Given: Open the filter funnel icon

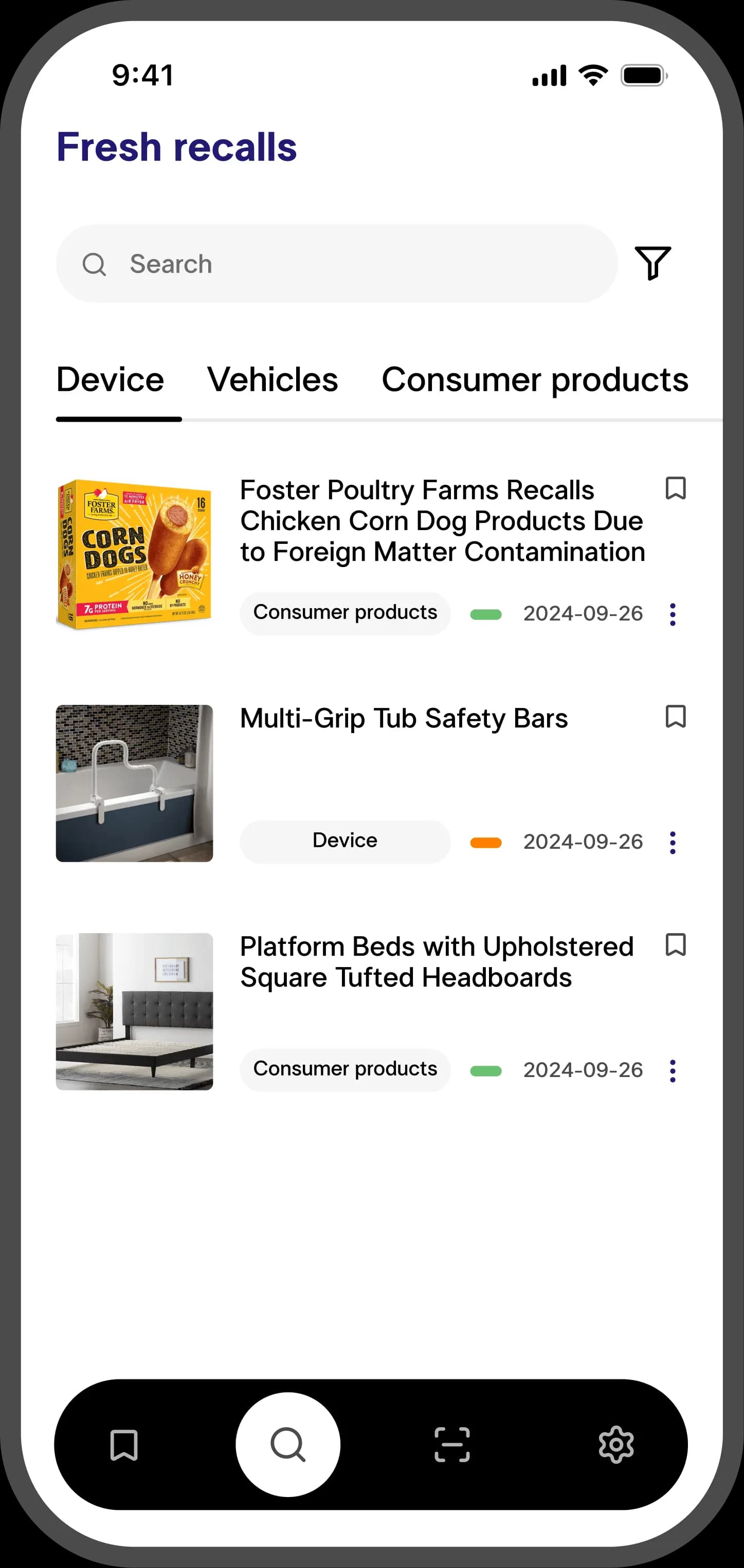Looking at the screenshot, I should click(652, 263).
